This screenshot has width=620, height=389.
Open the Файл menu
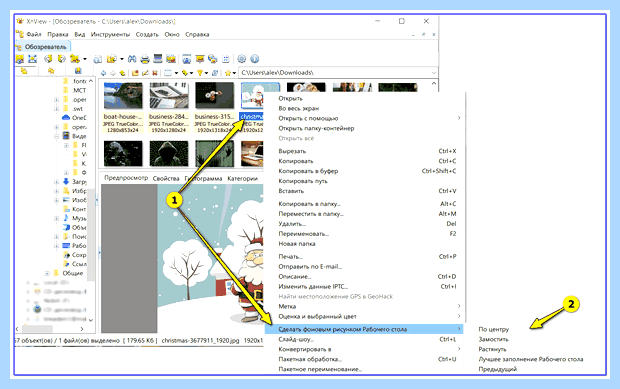pyautogui.click(x=34, y=35)
